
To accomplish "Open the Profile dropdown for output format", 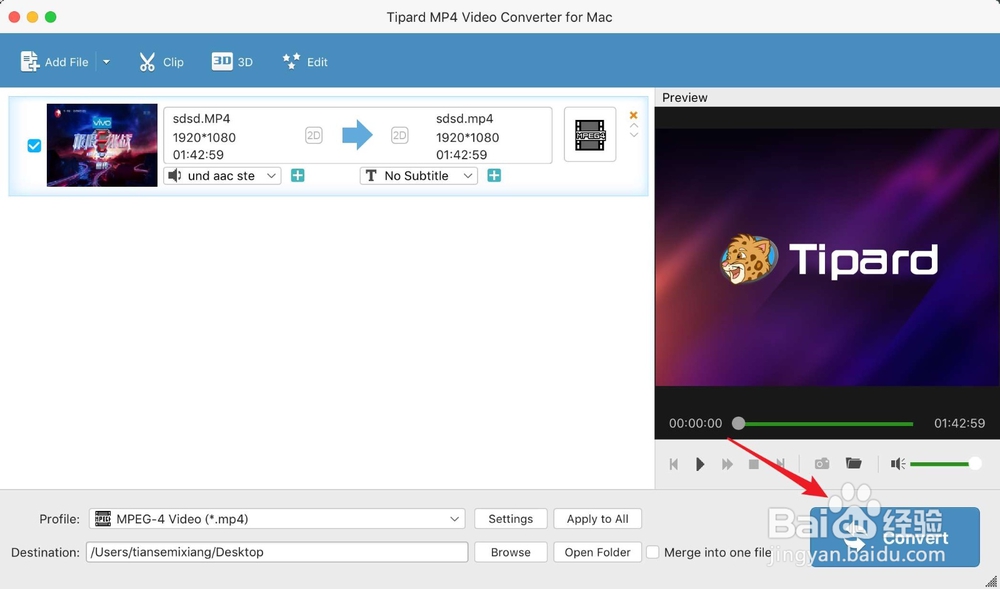I will (277, 518).
